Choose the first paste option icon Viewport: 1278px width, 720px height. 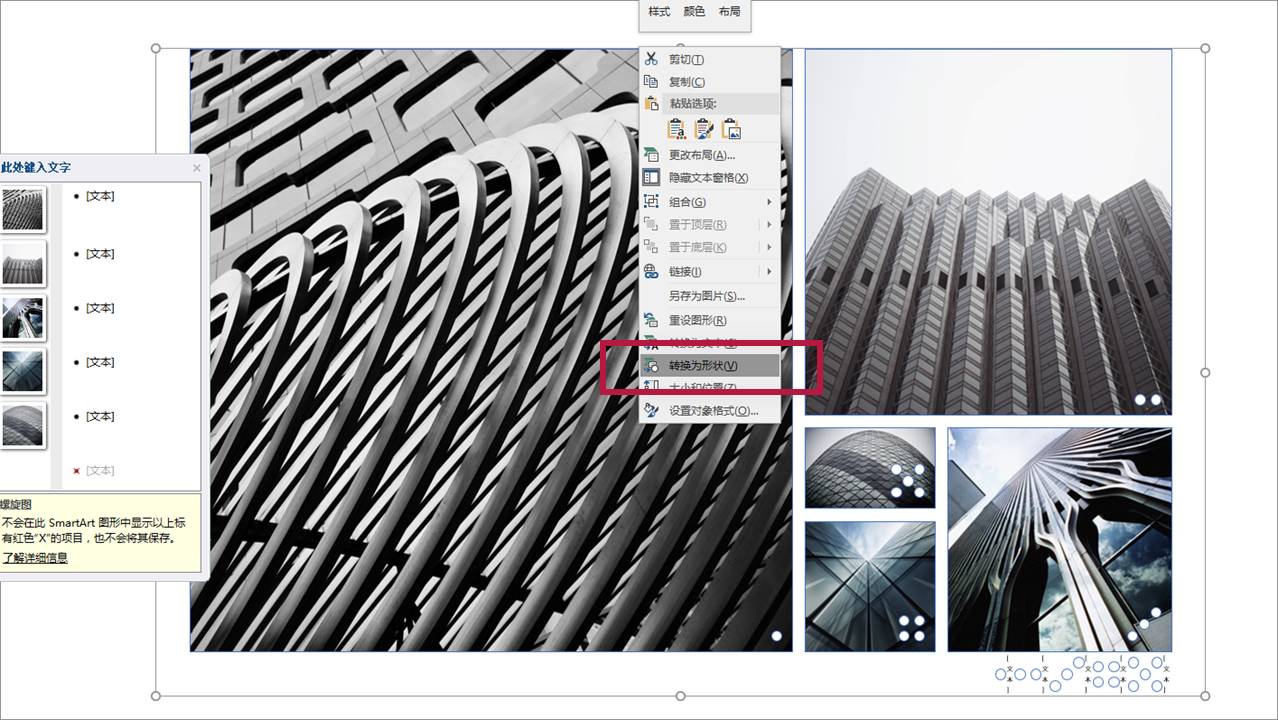coord(677,128)
